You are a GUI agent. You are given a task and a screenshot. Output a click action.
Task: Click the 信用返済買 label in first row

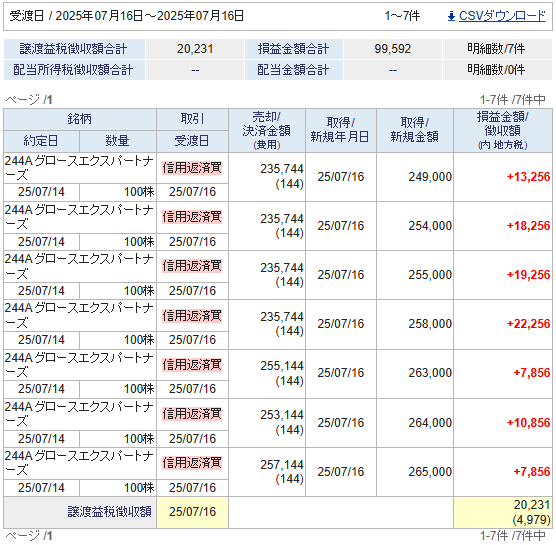pyautogui.click(x=192, y=168)
